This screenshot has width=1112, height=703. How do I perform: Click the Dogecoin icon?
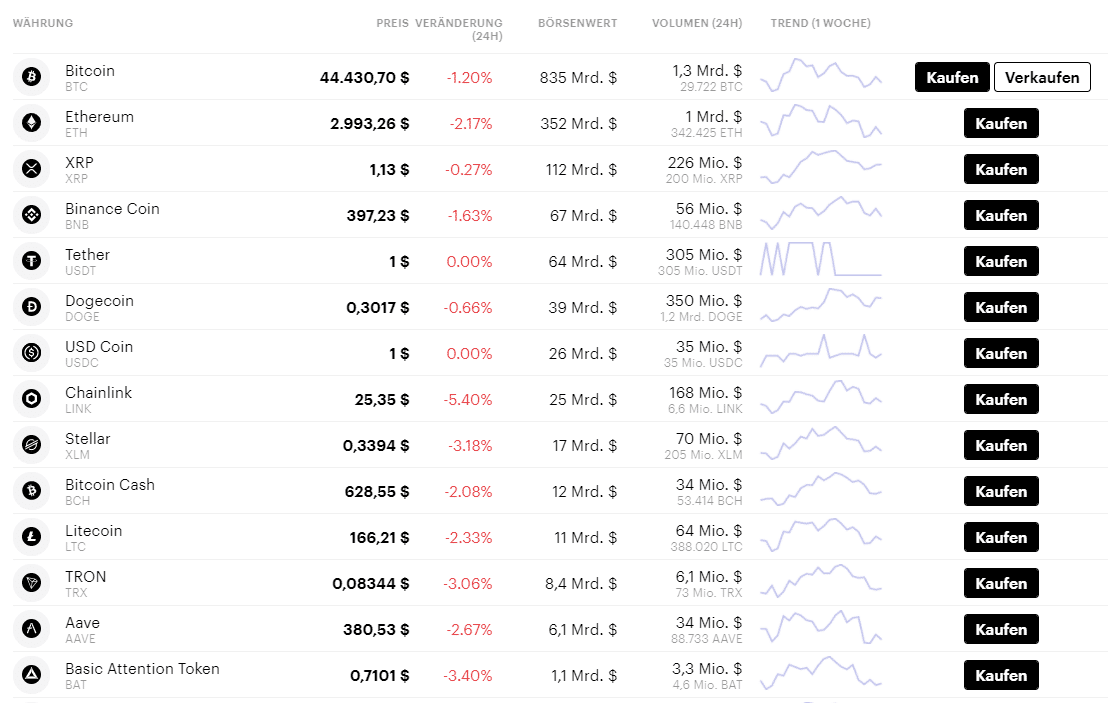click(x=31, y=307)
